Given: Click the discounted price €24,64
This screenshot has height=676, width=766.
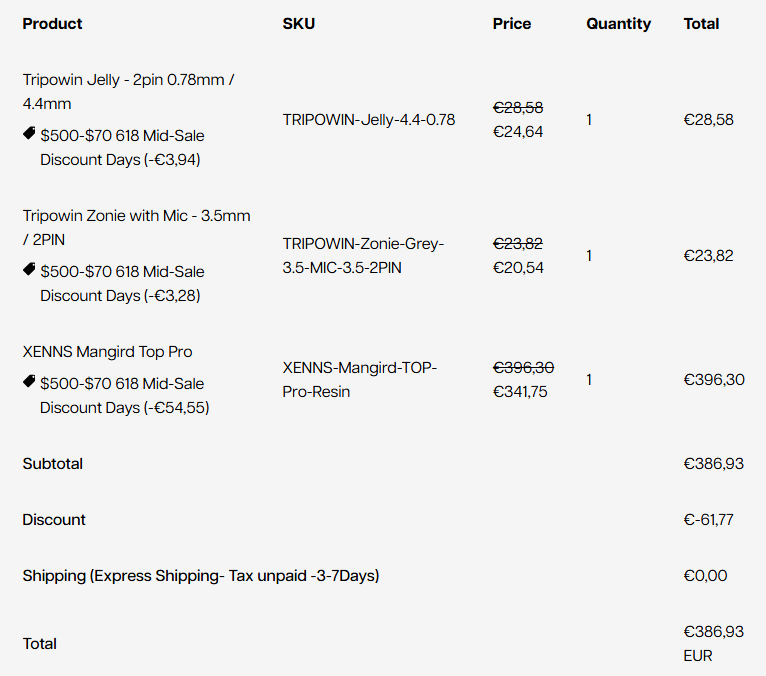Looking at the screenshot, I should click(518, 131).
